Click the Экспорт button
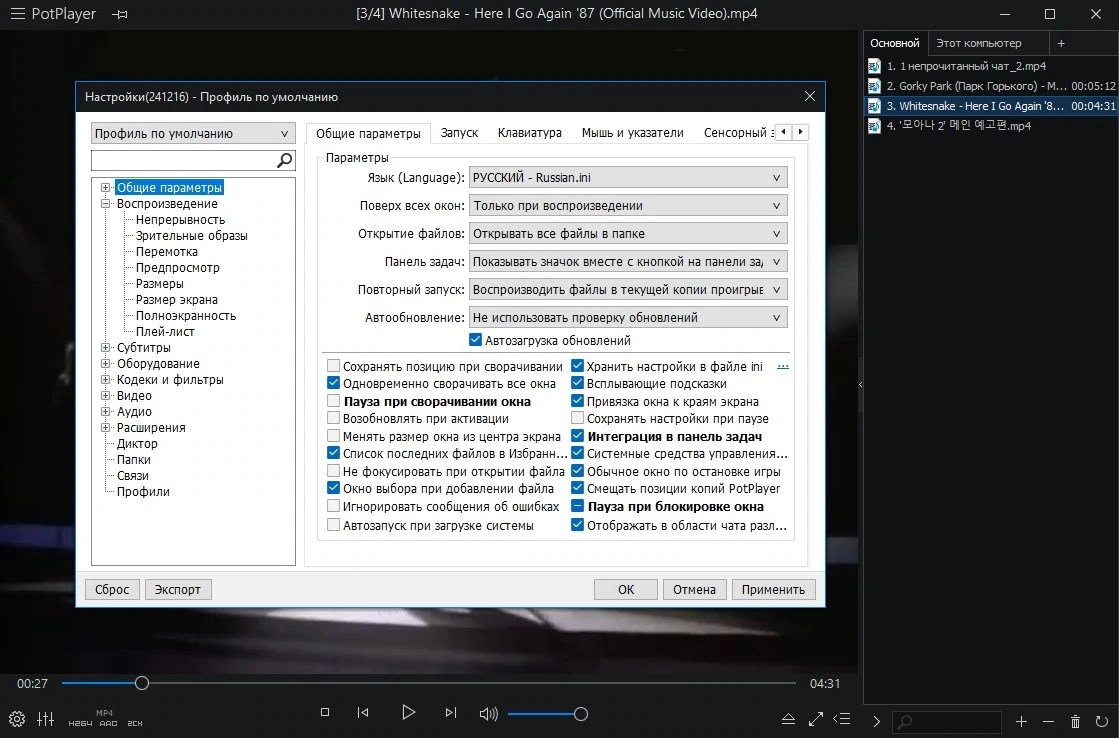Image resolution: width=1119 pixels, height=738 pixels. [x=178, y=590]
